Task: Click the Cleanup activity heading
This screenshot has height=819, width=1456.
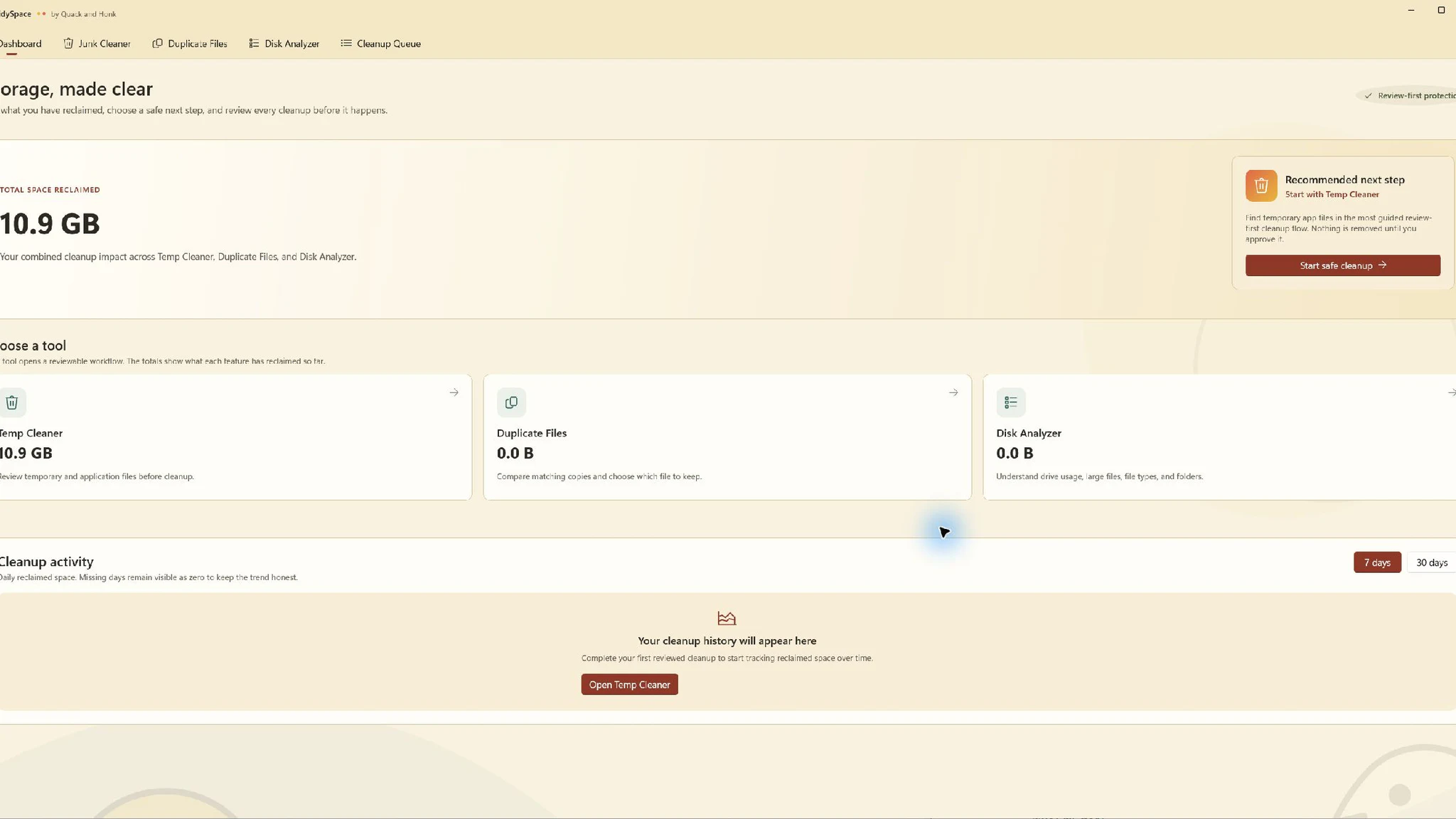Action: pyautogui.click(x=46, y=562)
